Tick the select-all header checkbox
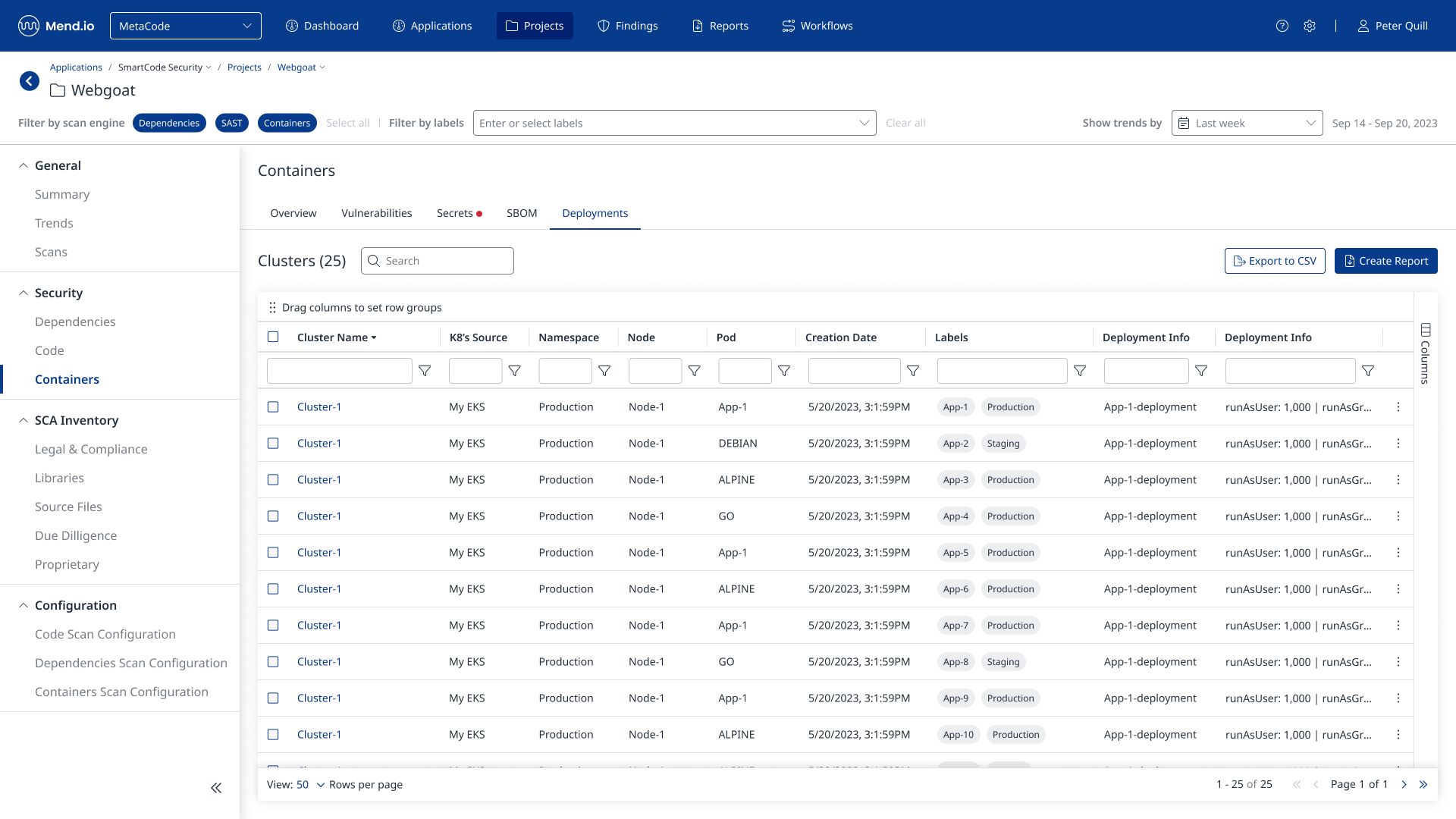Image resolution: width=1456 pixels, height=819 pixels. coord(273,337)
